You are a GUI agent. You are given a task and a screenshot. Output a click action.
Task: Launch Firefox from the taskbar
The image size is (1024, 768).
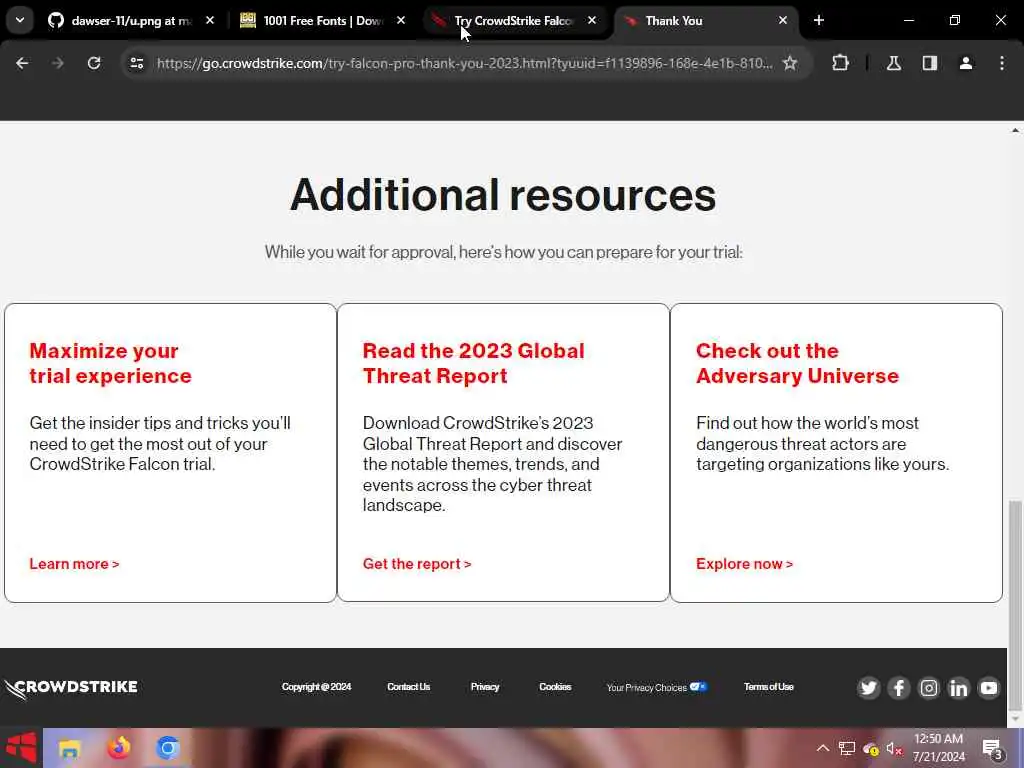point(118,748)
